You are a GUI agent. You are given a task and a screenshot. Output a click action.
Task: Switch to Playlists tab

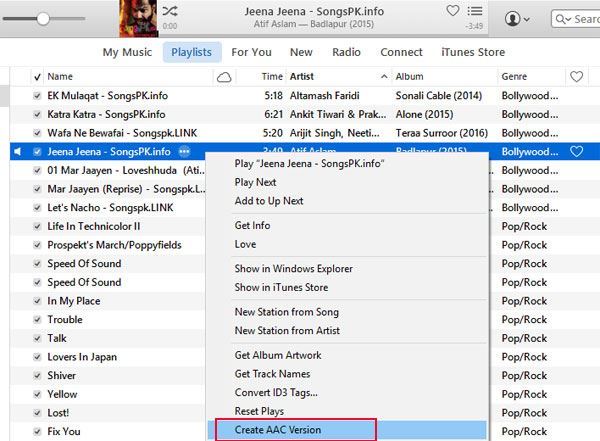point(191,52)
